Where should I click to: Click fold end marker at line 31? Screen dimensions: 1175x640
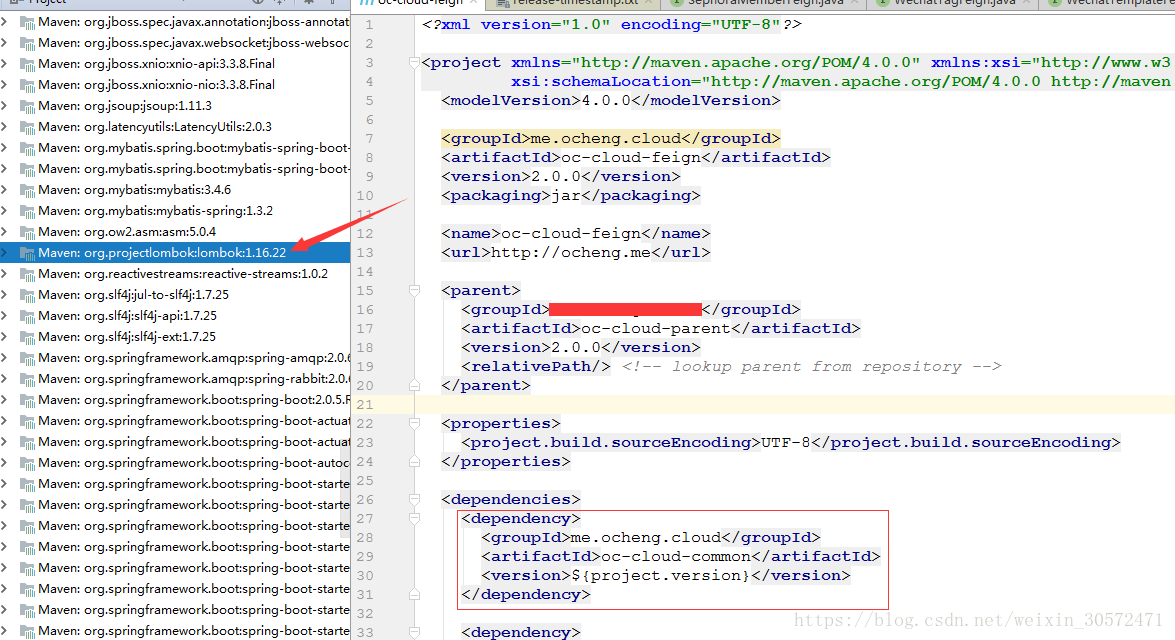point(414,594)
